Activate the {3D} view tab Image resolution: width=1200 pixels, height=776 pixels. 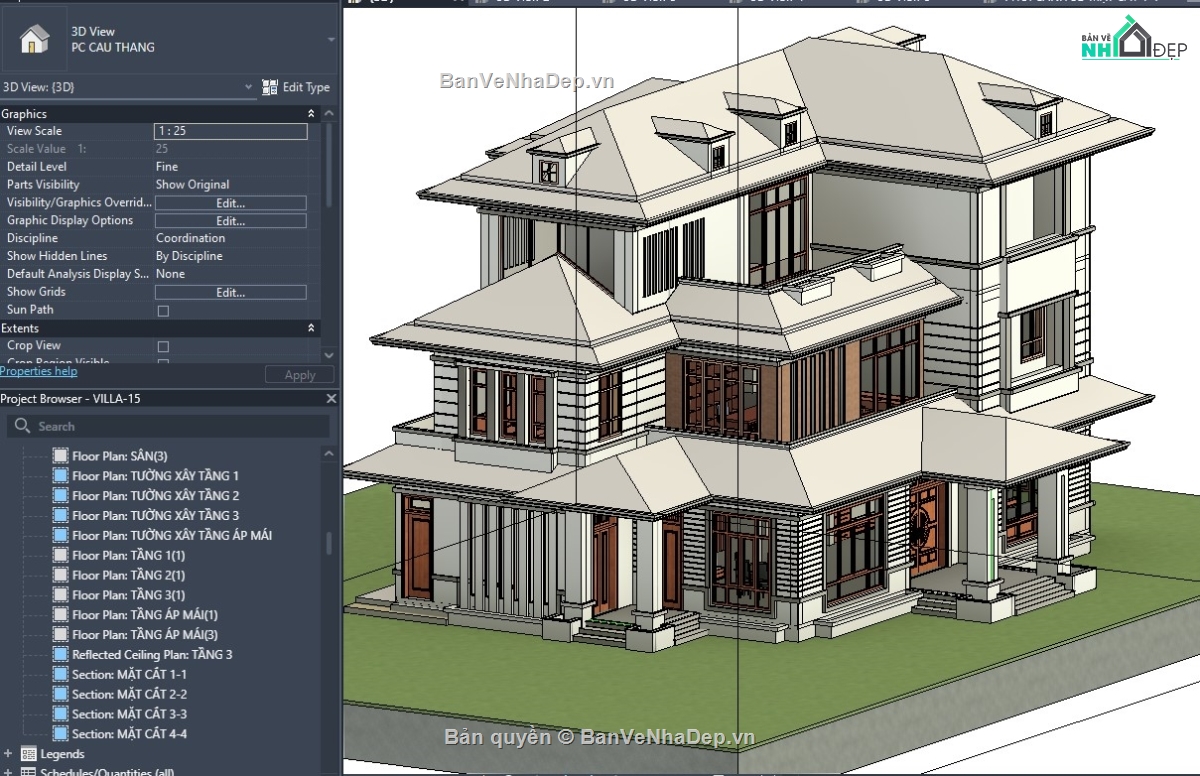(385, 3)
